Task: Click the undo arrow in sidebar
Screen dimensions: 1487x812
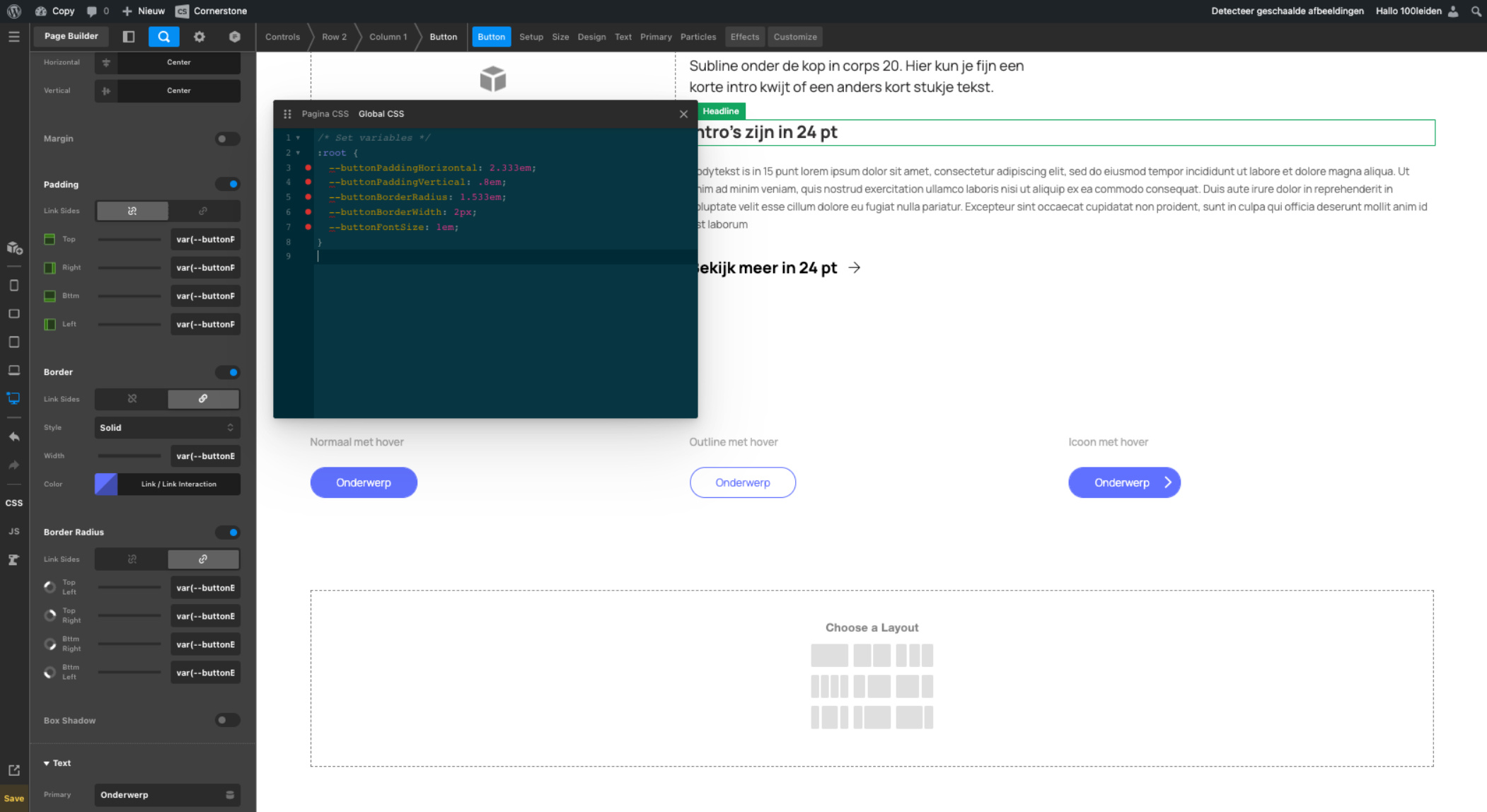Action: click(13, 437)
